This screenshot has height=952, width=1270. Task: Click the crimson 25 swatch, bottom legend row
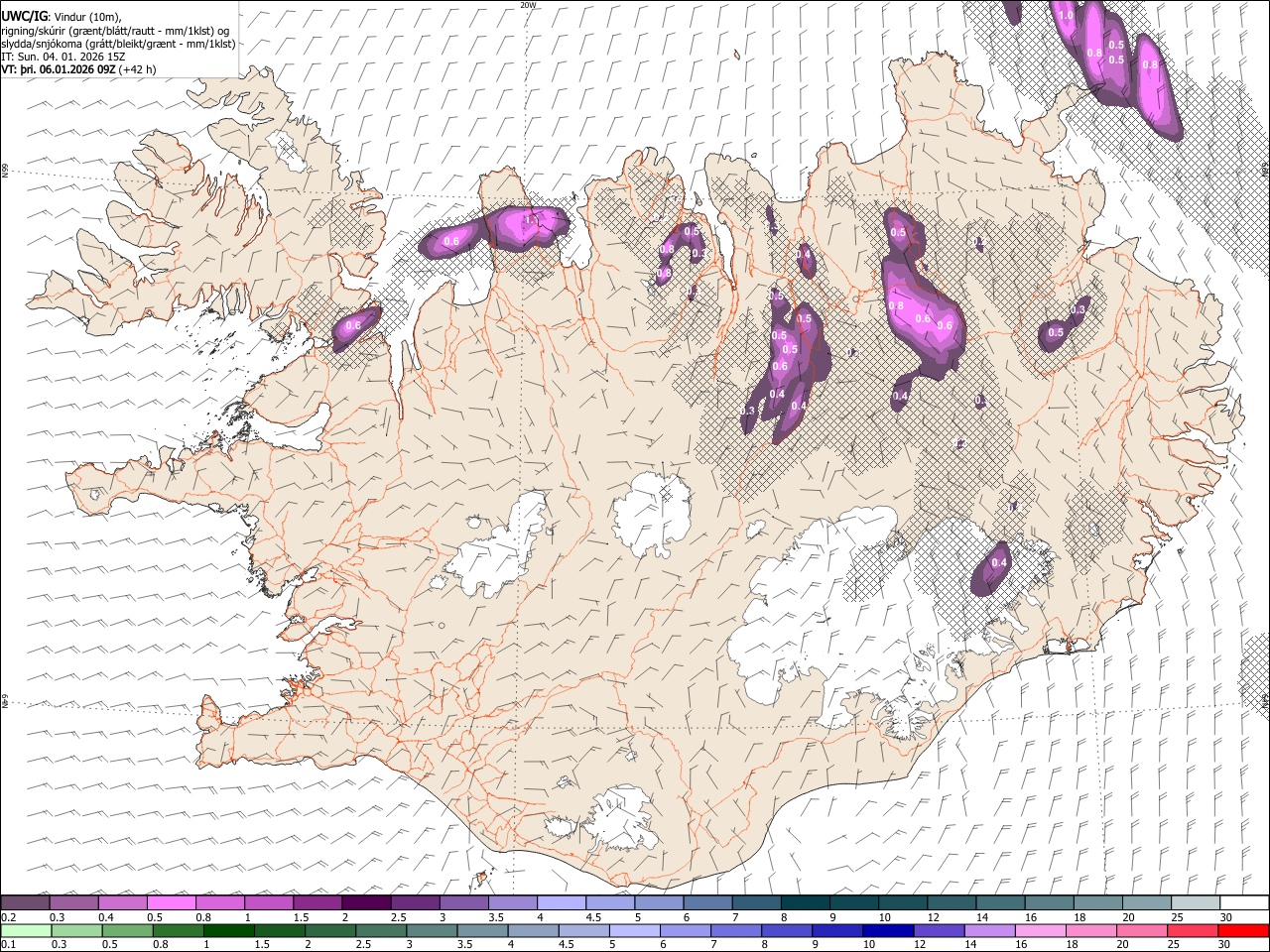(1193, 930)
